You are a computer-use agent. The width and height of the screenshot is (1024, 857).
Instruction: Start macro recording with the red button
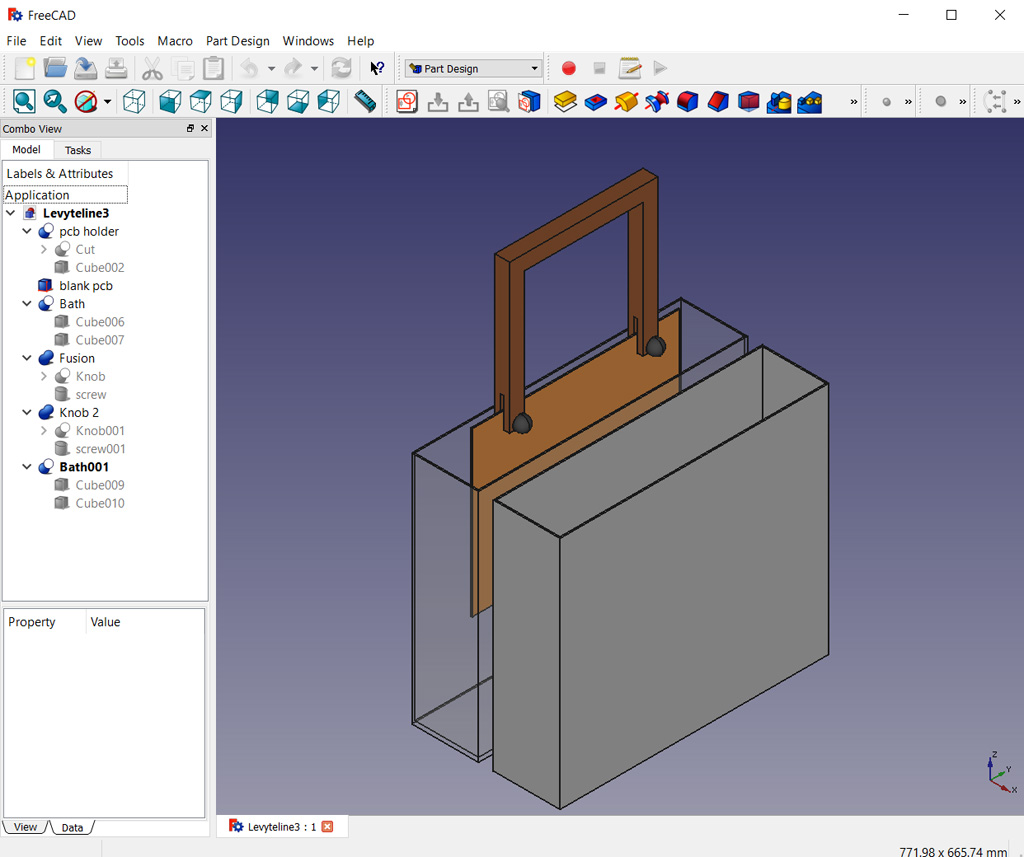click(x=569, y=69)
